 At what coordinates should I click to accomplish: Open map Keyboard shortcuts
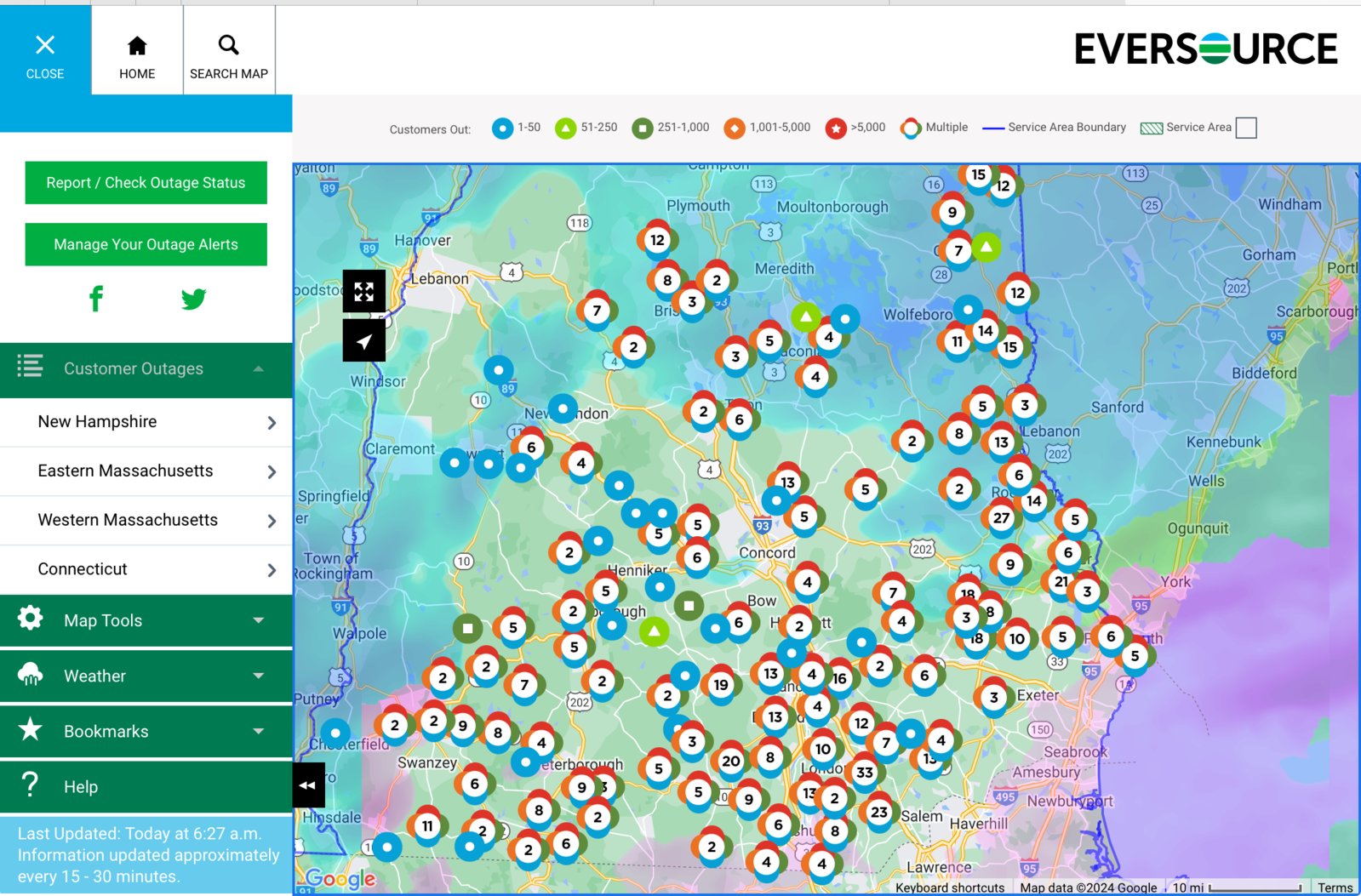point(950,887)
